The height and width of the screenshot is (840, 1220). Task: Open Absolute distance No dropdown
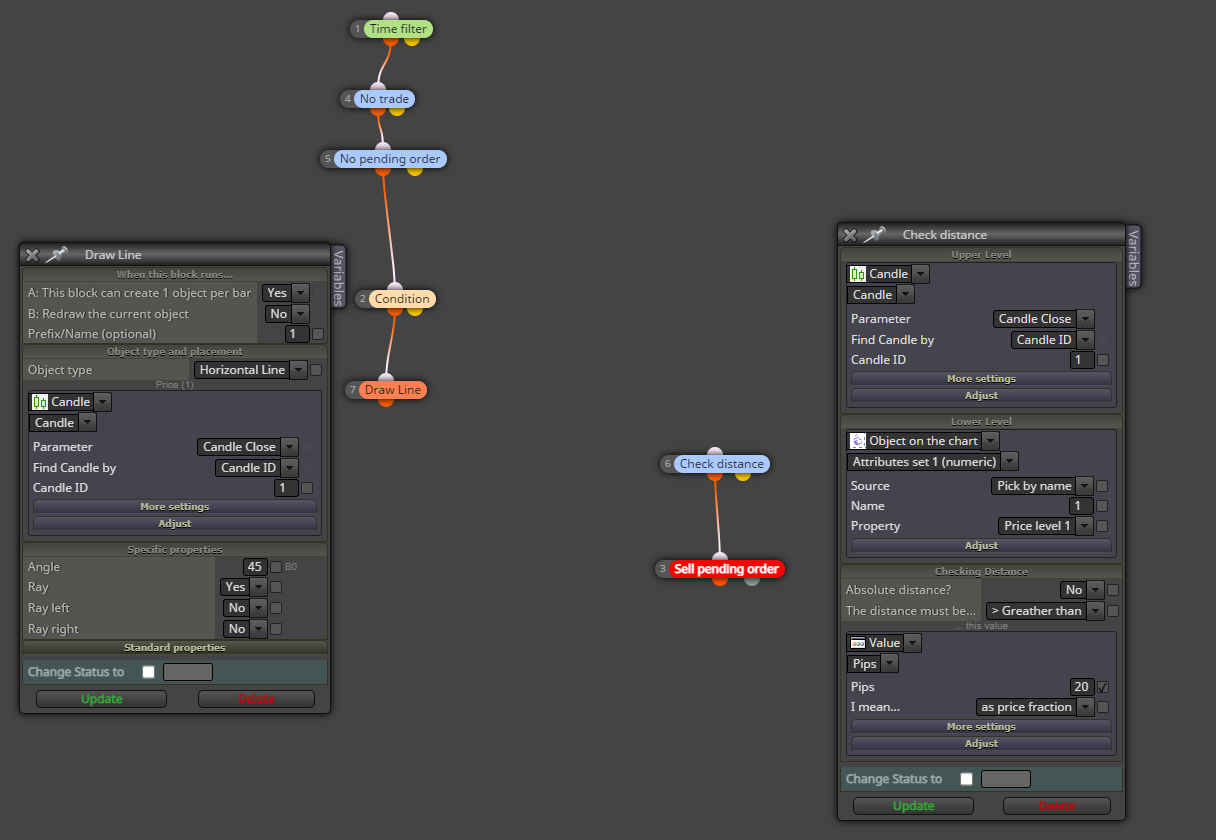1082,590
